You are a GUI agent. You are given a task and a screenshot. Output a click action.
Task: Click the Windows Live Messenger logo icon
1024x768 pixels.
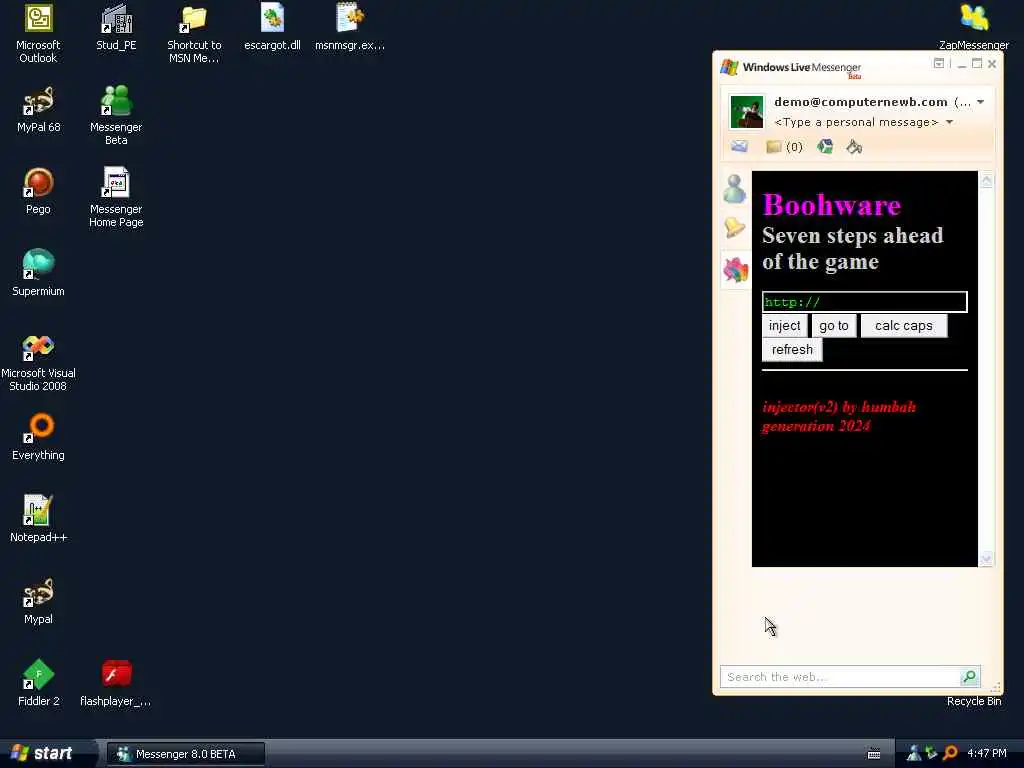(x=729, y=67)
